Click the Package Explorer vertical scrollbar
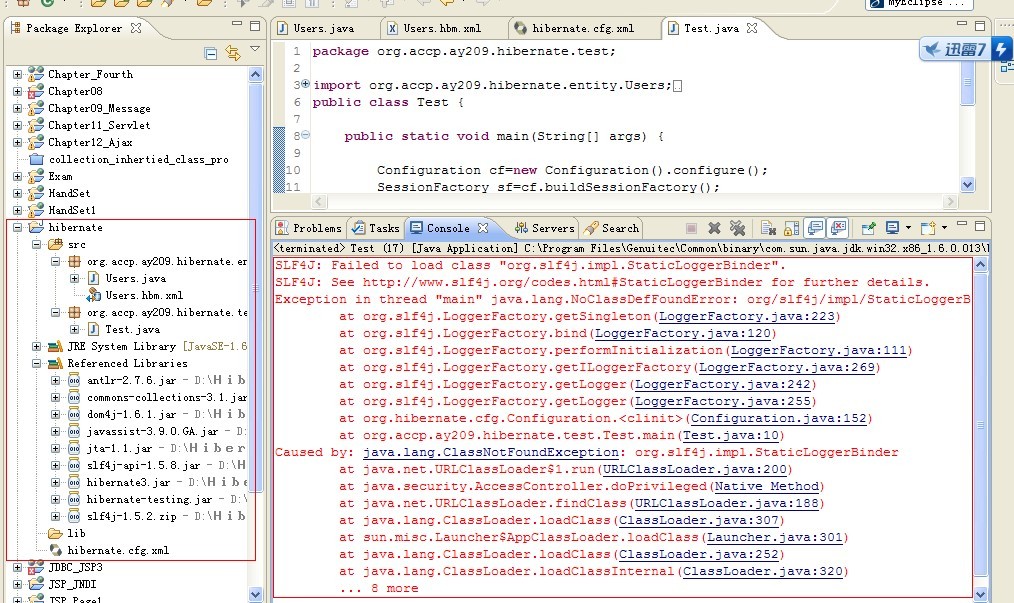 tap(256, 300)
